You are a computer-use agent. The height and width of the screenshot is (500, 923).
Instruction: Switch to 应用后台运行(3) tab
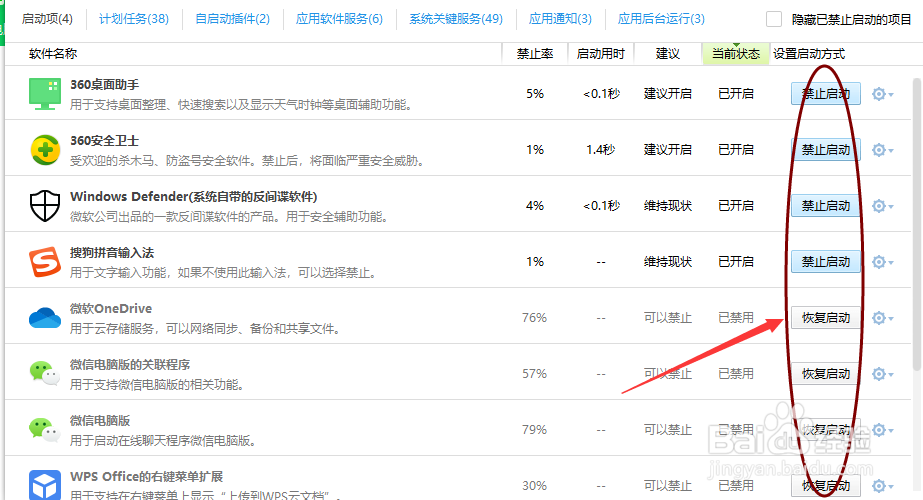click(x=661, y=19)
